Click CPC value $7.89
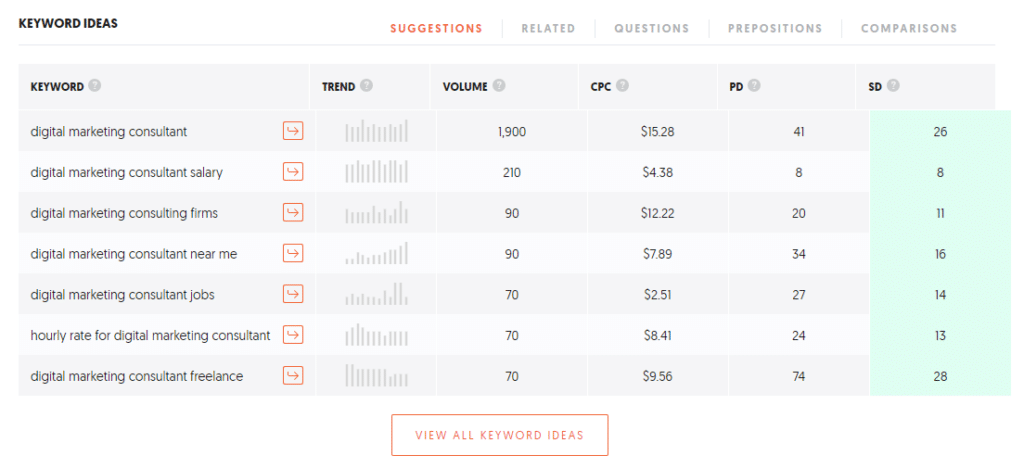 (x=658, y=254)
